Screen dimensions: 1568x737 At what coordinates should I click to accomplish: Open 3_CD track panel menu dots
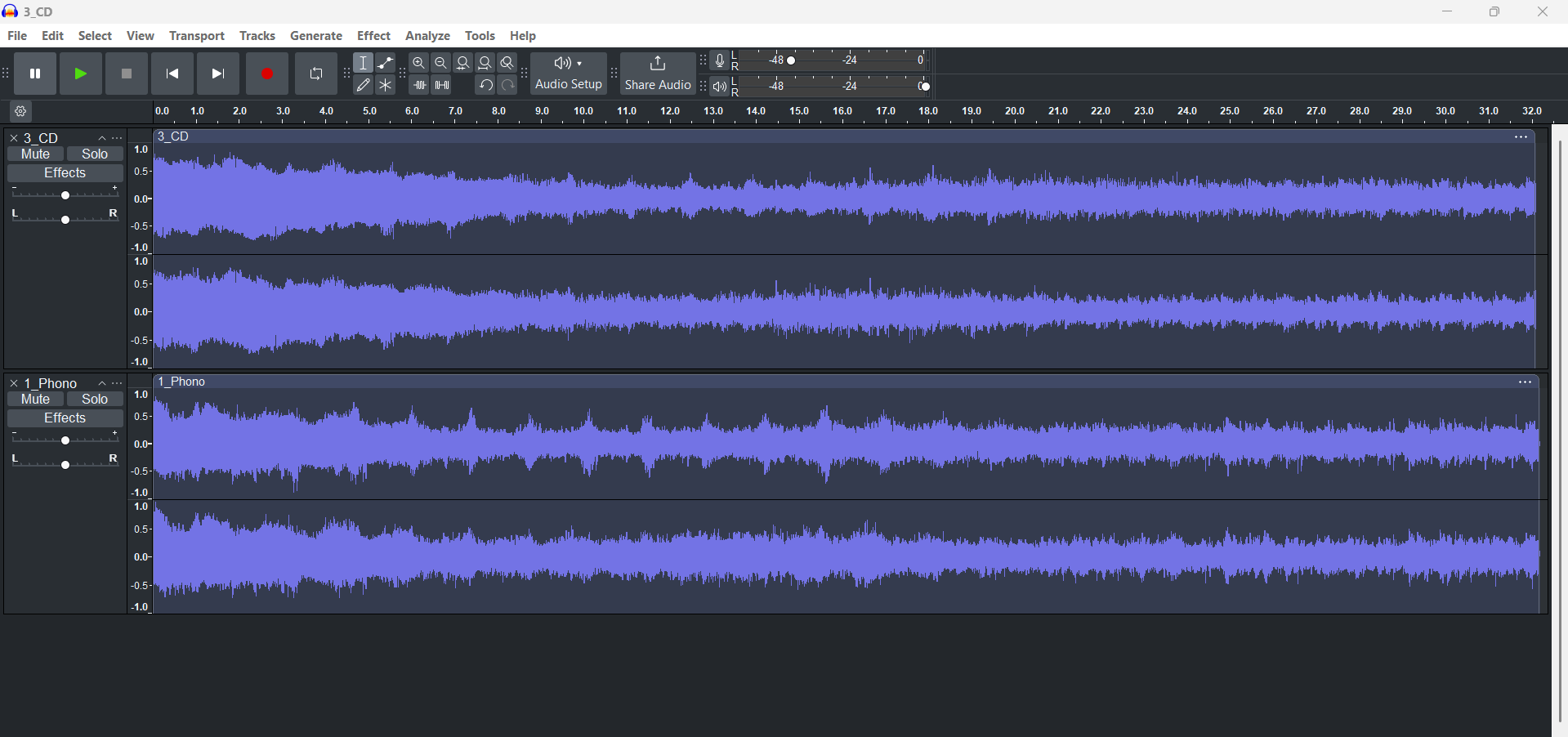tap(118, 139)
